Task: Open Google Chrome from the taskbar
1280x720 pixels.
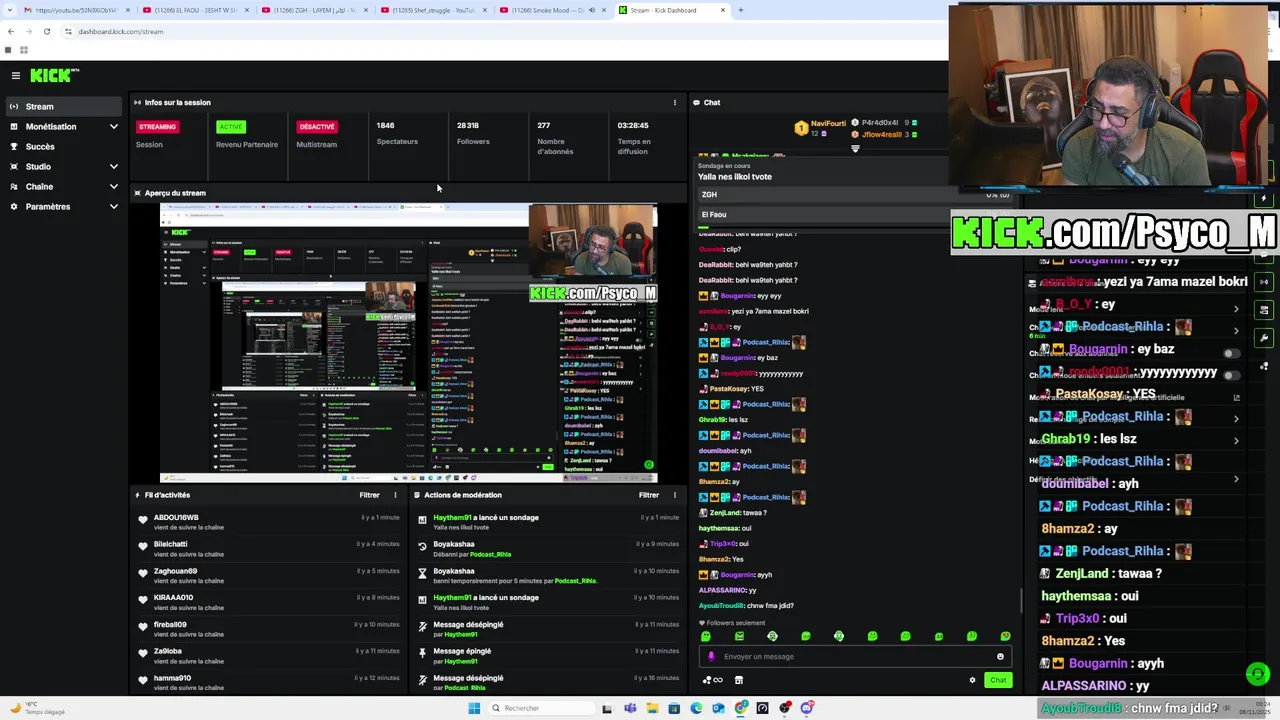Action: click(x=741, y=708)
